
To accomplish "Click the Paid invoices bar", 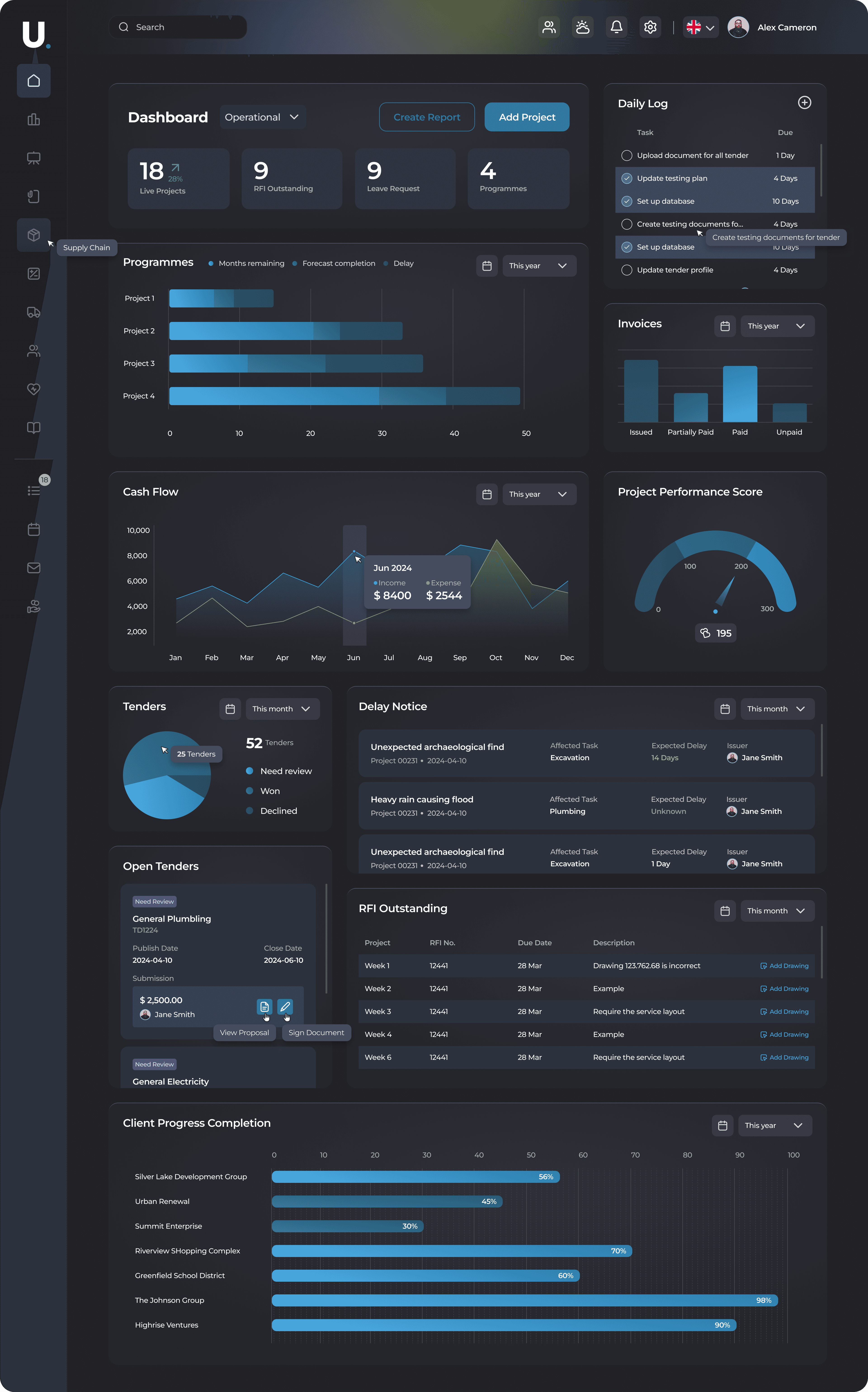I will (740, 394).
